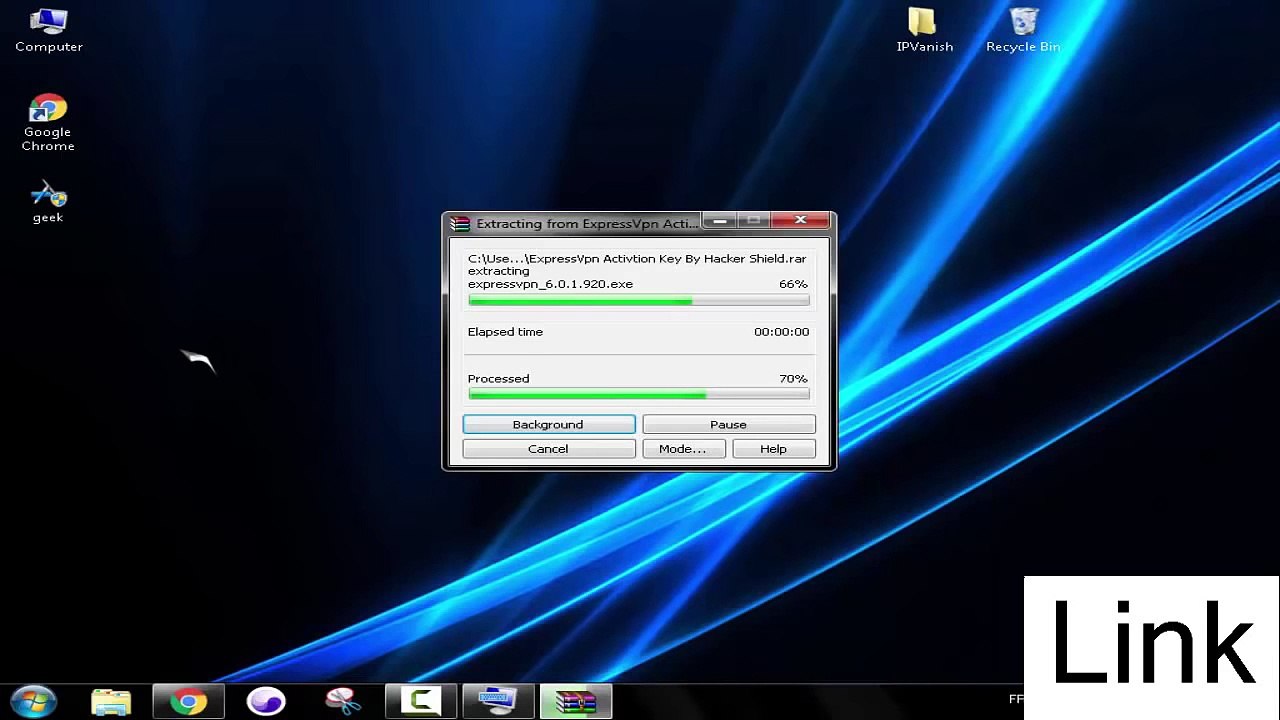Click the 66% file progress value

(x=793, y=284)
